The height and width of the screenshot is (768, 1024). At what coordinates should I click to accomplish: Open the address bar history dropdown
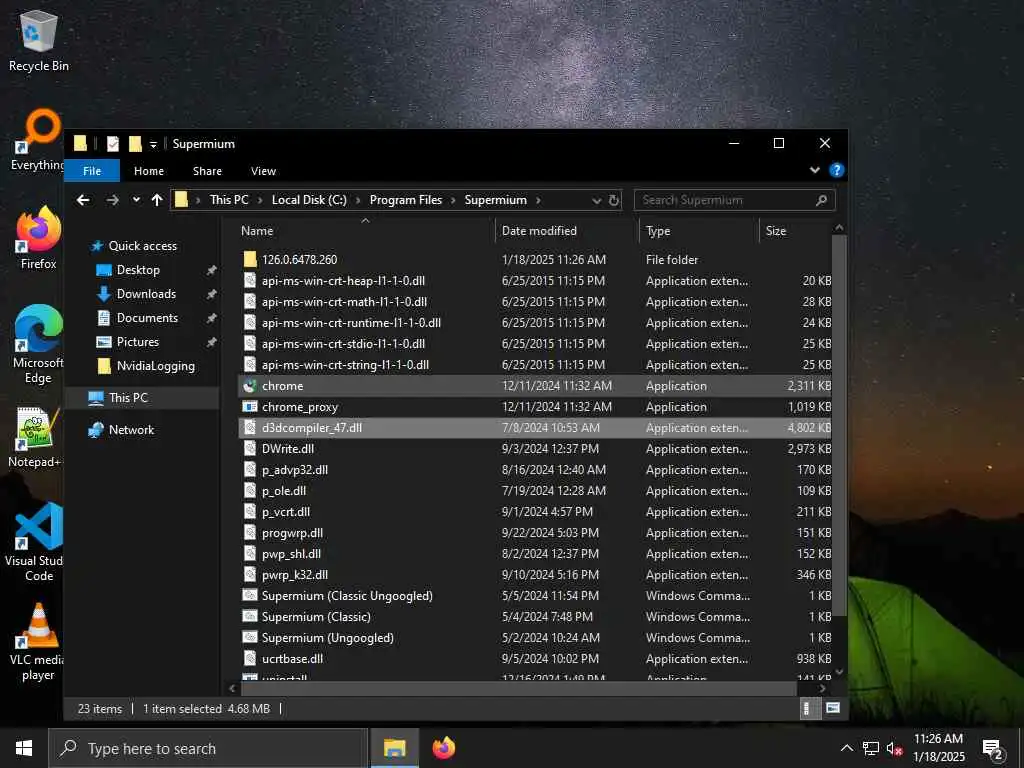(596, 200)
